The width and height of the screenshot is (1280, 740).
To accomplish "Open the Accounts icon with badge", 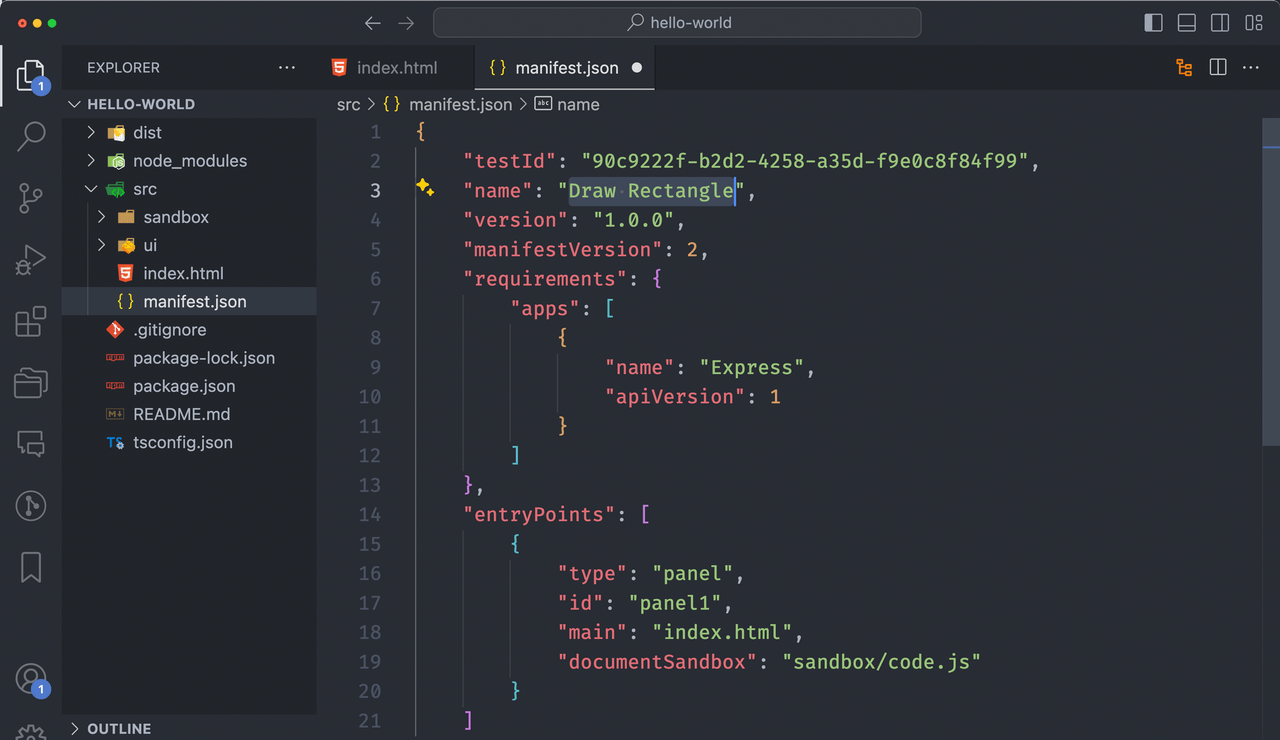I will pyautogui.click(x=31, y=680).
